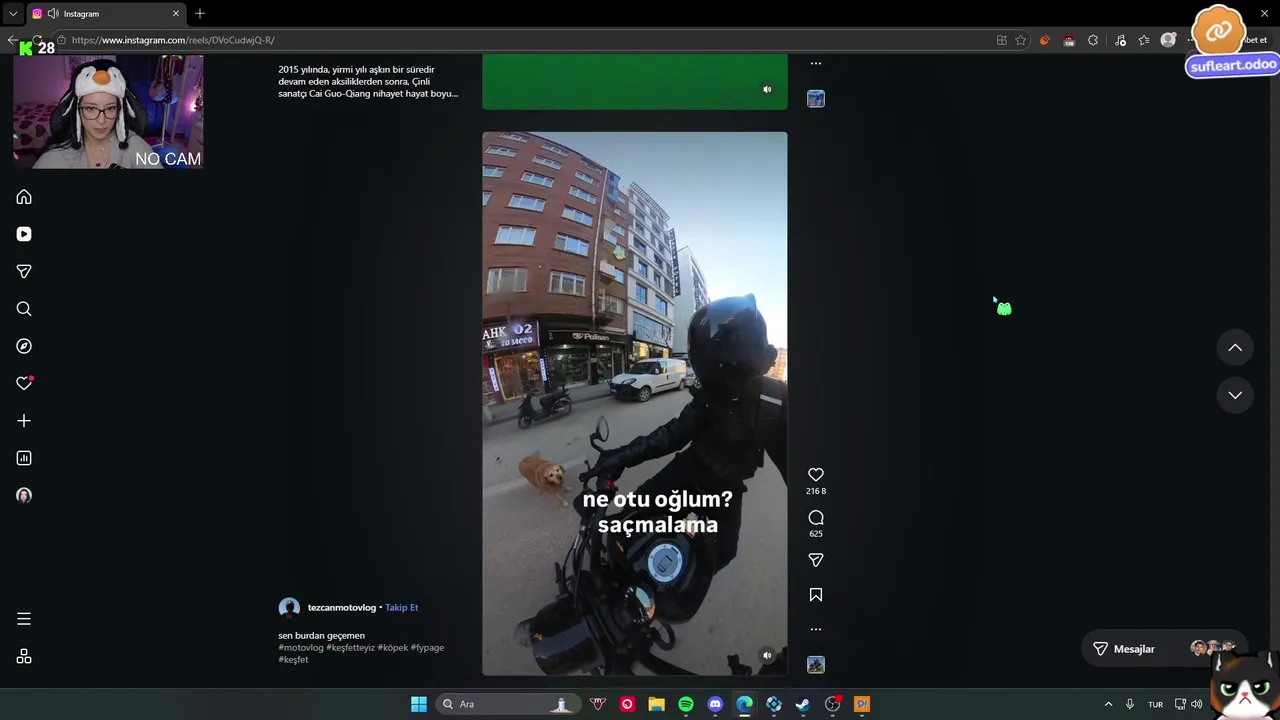Screen dimensions: 1280x720
Task: Open the tezcanmotovlog avatar picture
Action: click(x=289, y=607)
